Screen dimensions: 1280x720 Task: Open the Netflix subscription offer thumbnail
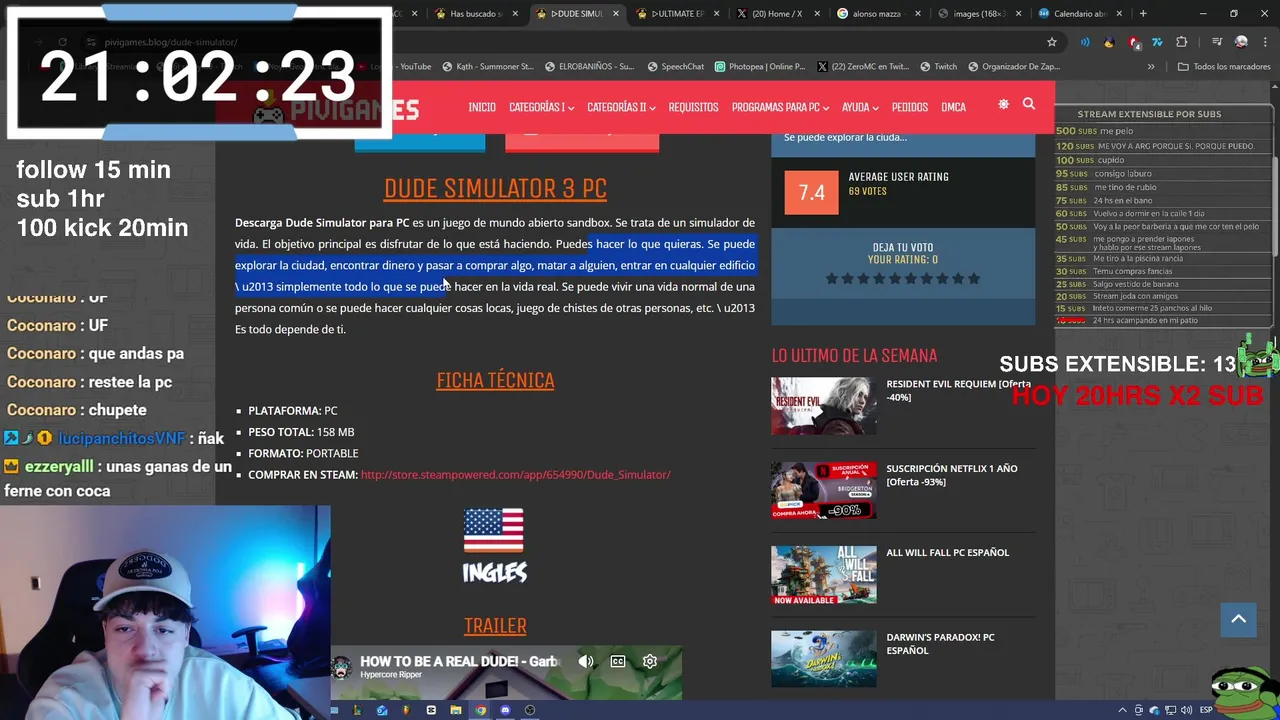tap(823, 490)
